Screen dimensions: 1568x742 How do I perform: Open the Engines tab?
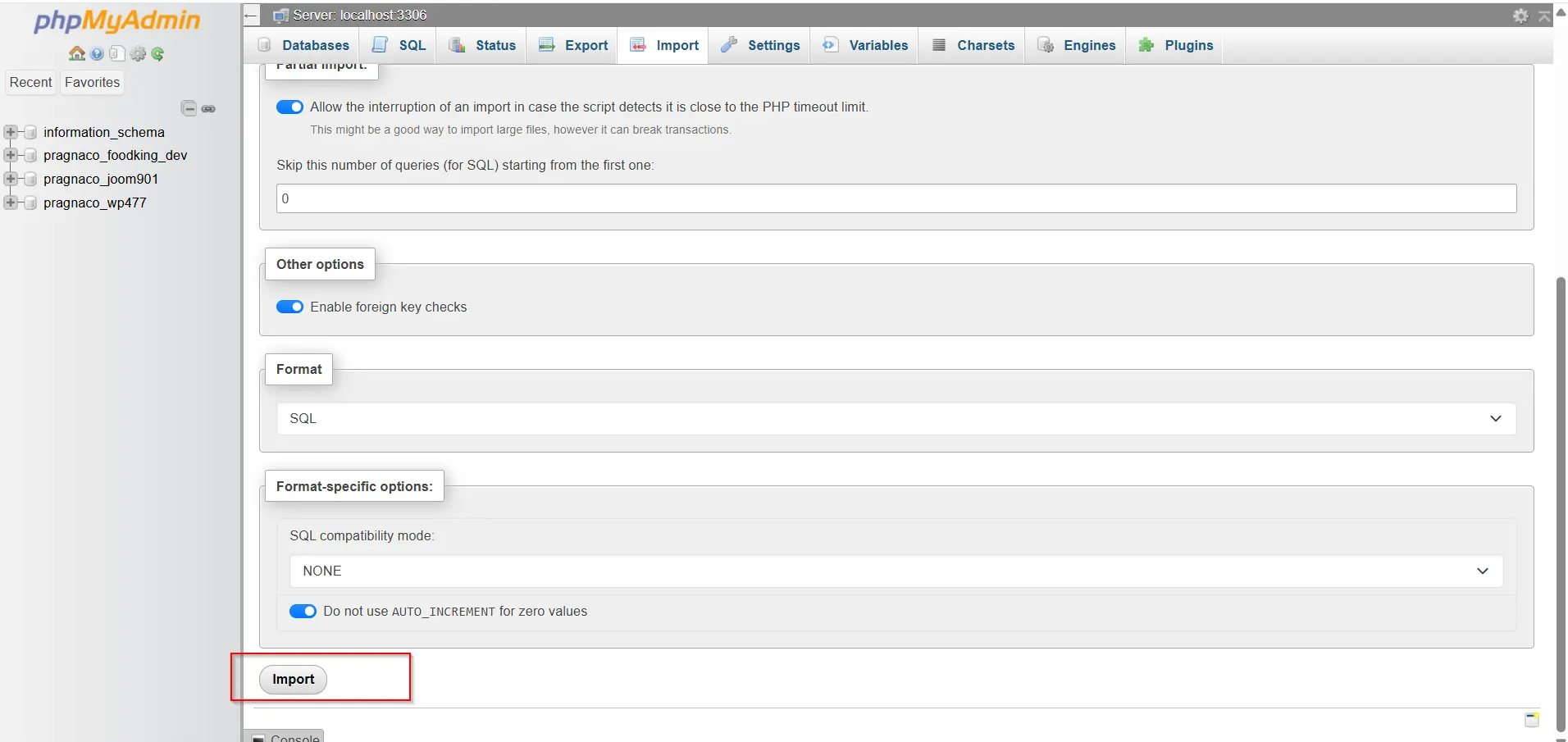coord(1076,45)
